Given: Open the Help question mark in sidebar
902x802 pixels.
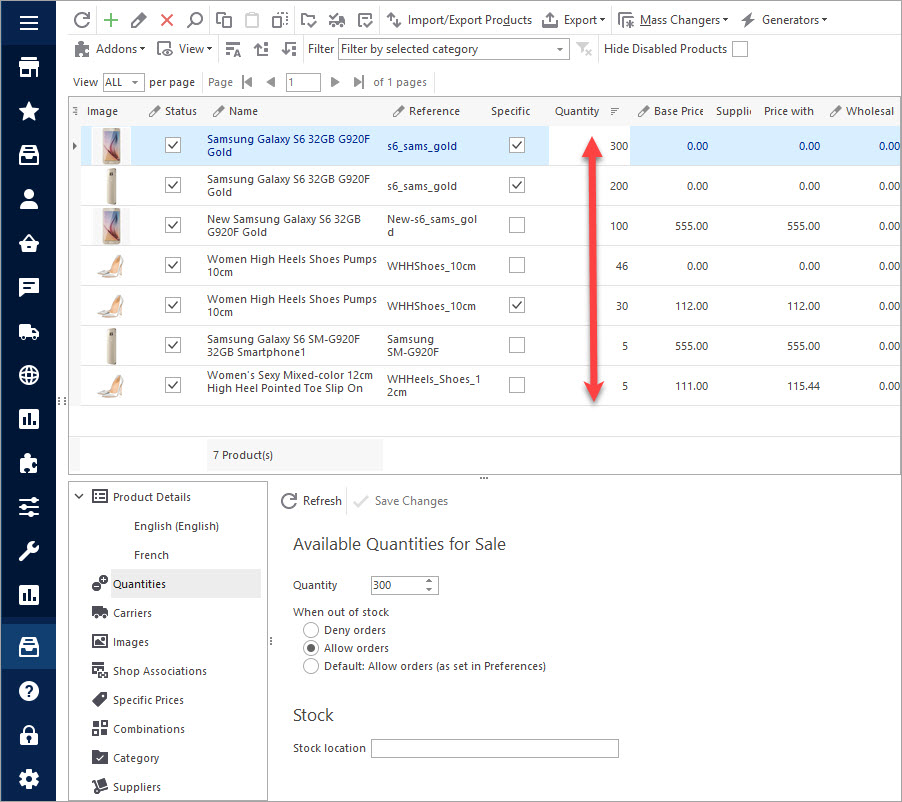Looking at the screenshot, I should point(29,691).
